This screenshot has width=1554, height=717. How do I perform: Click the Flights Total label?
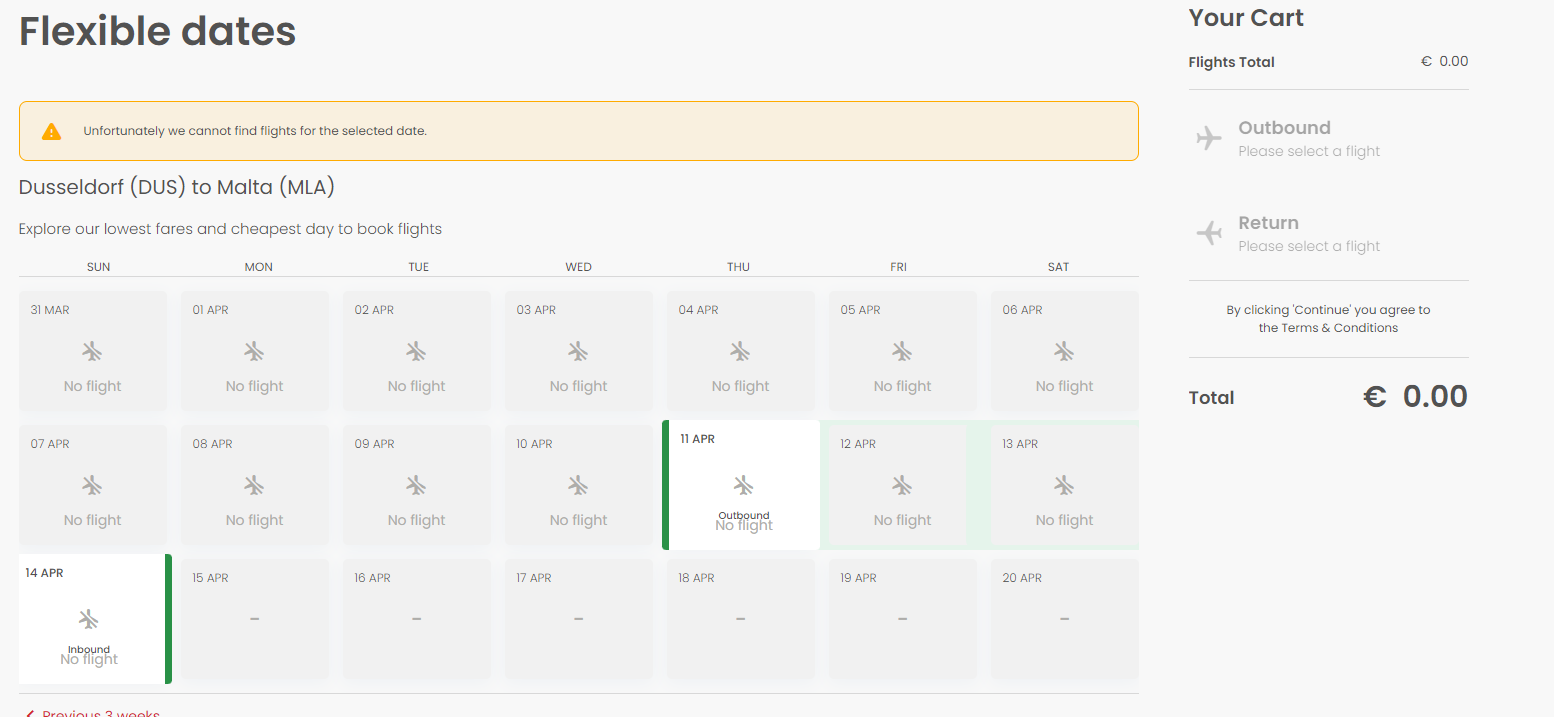(x=1231, y=62)
